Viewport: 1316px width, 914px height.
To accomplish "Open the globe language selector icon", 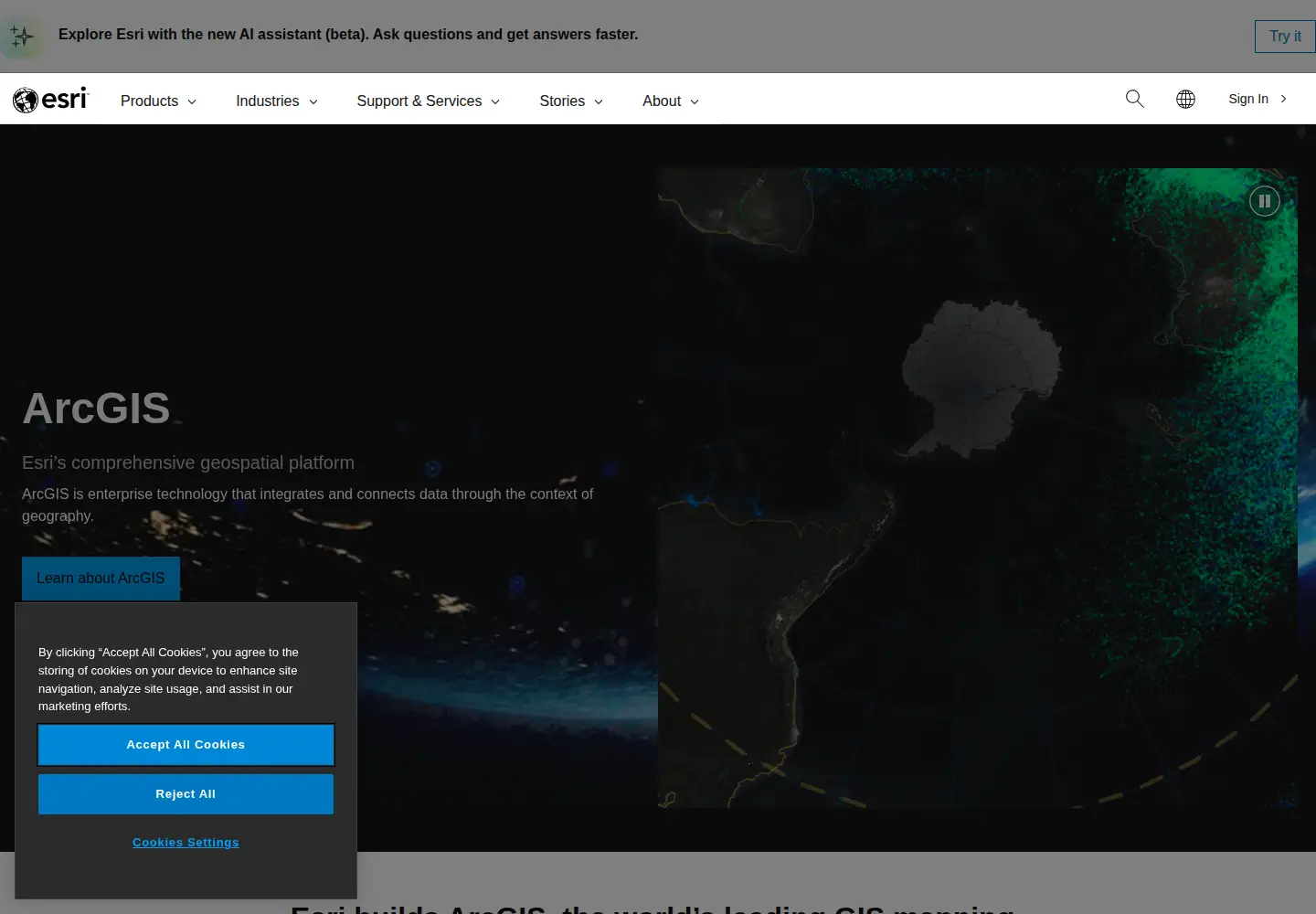I will pyautogui.click(x=1185, y=99).
